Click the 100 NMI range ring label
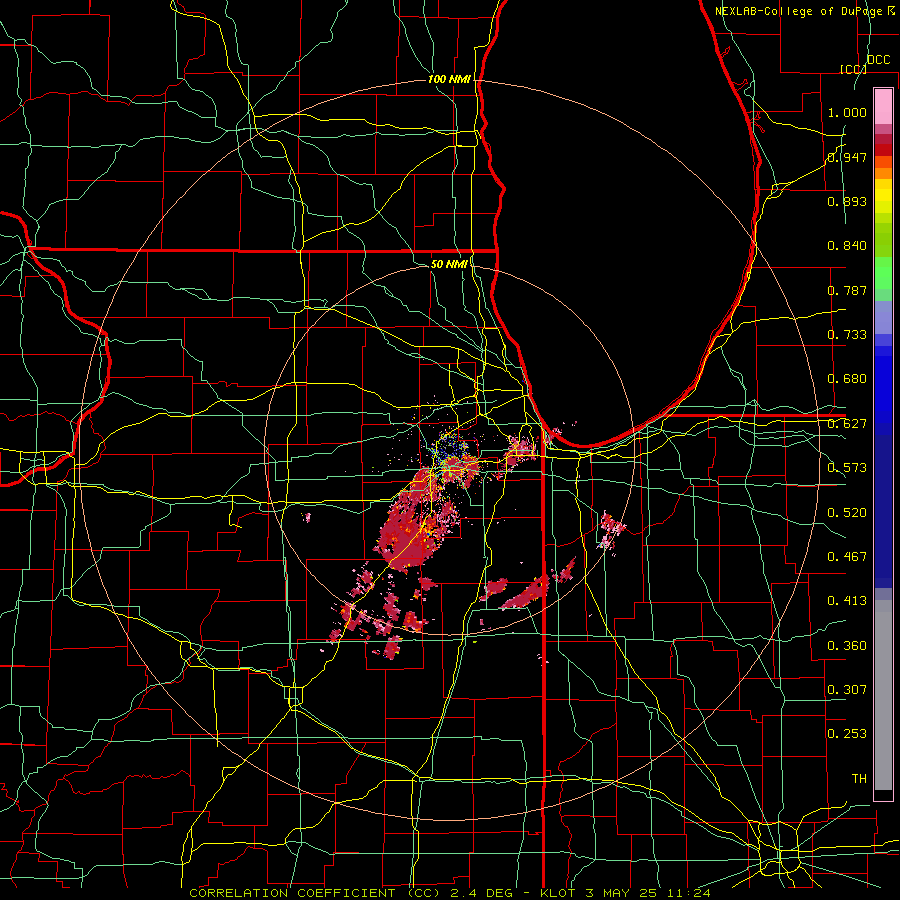 449,79
